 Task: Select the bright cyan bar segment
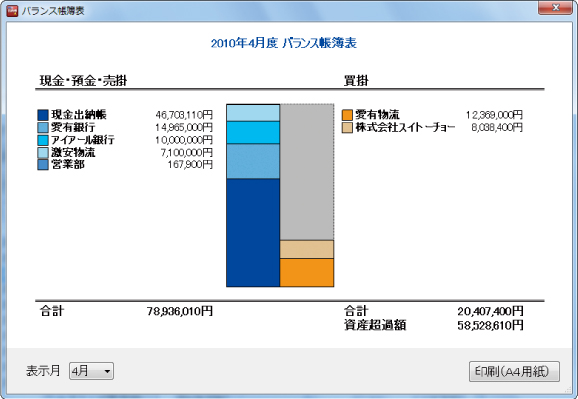click(x=253, y=132)
